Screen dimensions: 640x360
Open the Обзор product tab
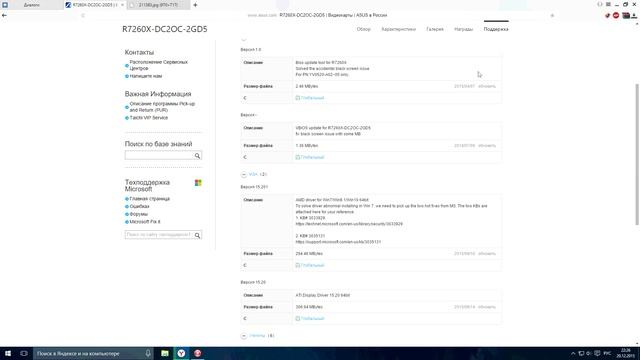click(363, 29)
